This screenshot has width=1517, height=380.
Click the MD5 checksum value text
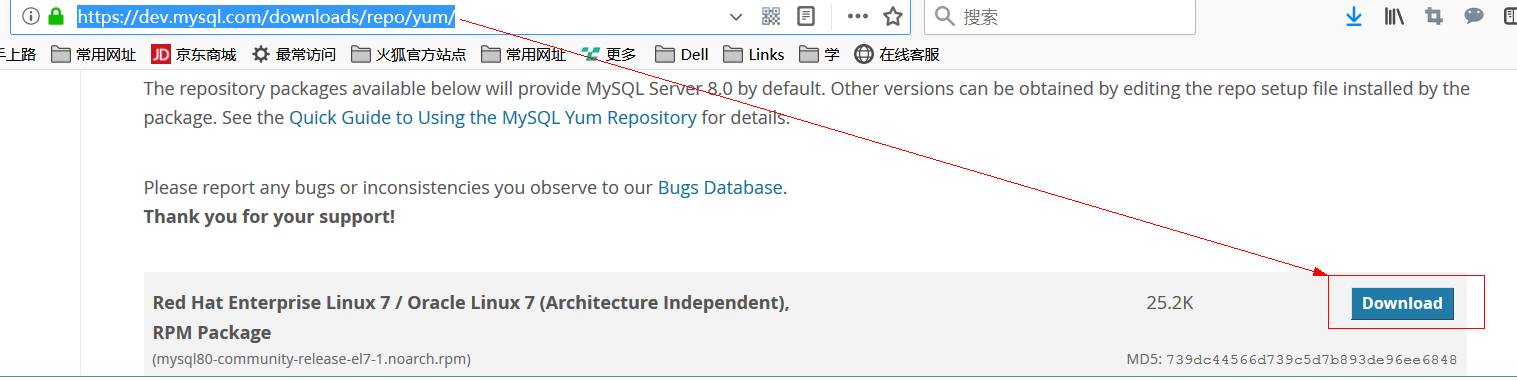click(x=1311, y=359)
